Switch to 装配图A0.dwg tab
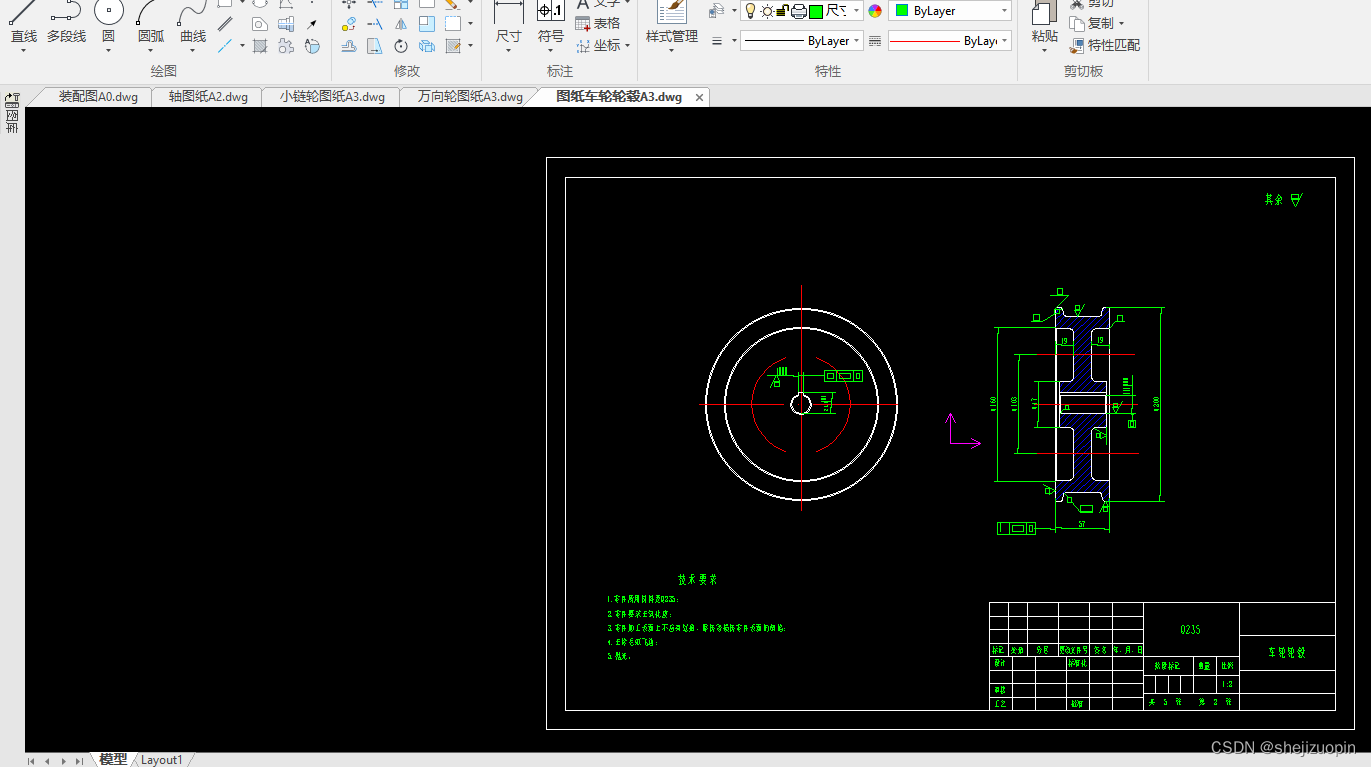 [x=98, y=97]
